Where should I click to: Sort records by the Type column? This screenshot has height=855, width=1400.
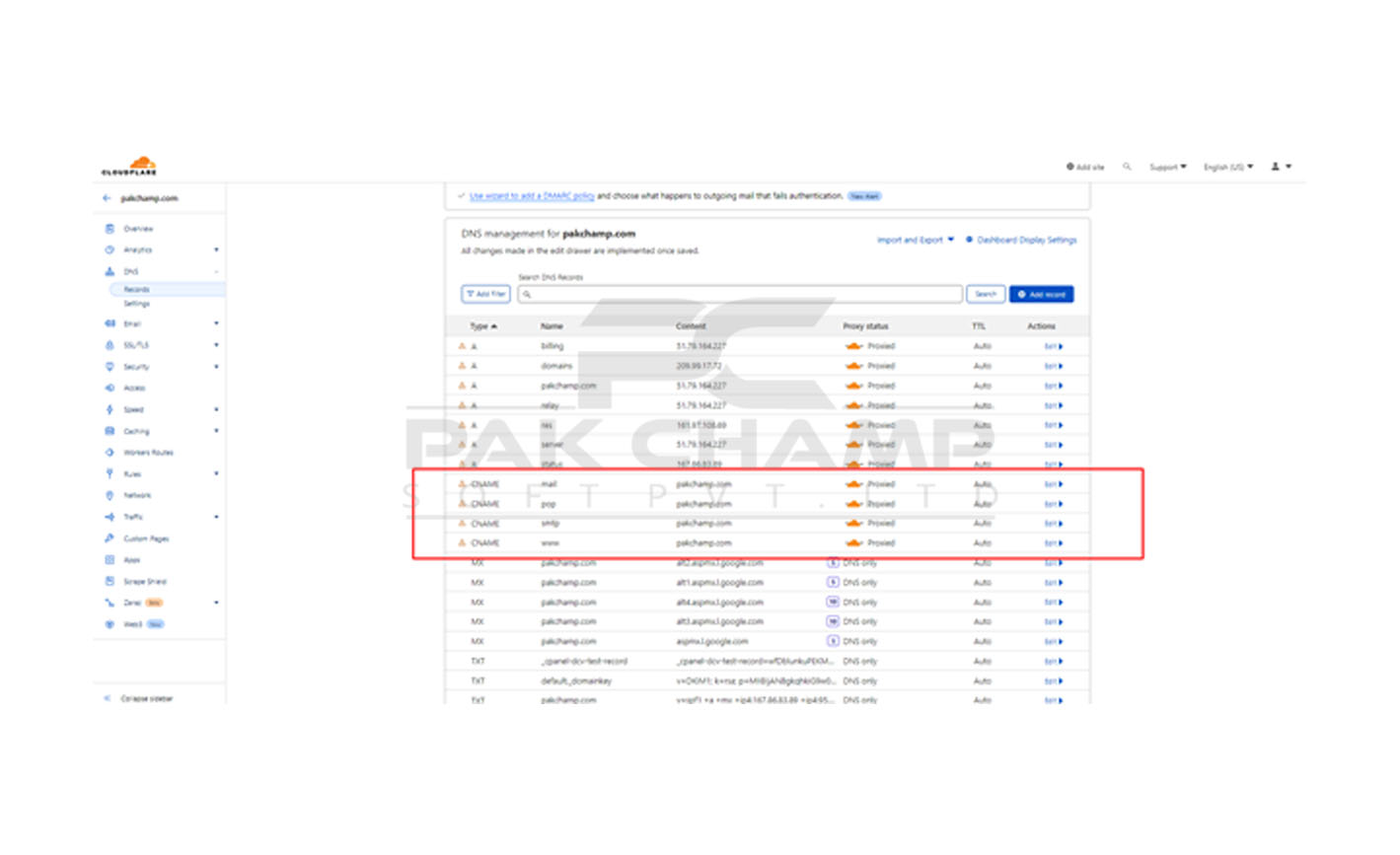pyautogui.click(x=483, y=326)
